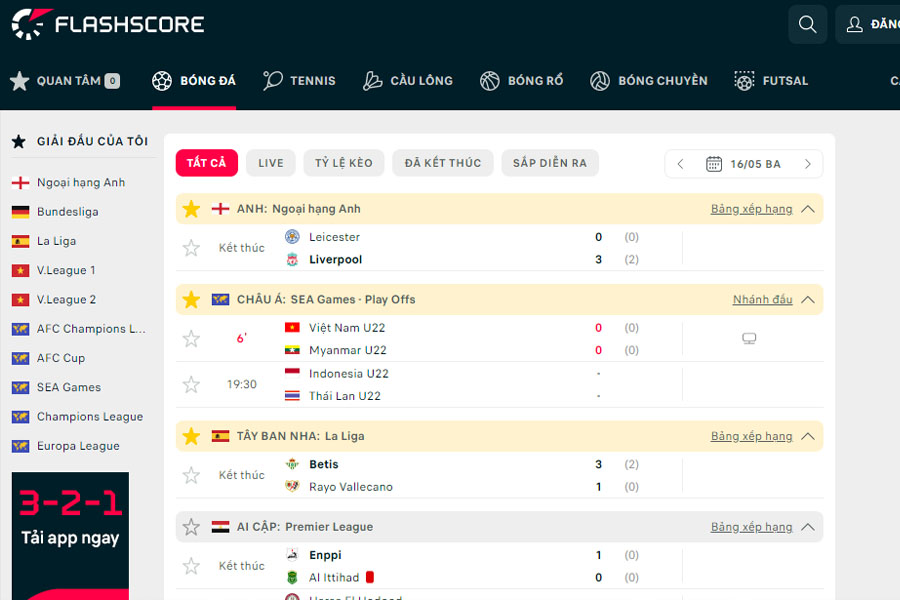Open the search magnifier icon
This screenshot has width=900, height=600.
click(807, 24)
